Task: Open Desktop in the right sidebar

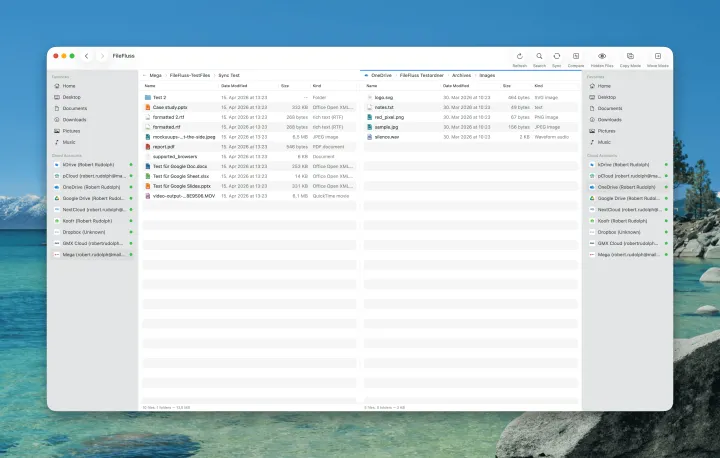Action: click(628, 97)
